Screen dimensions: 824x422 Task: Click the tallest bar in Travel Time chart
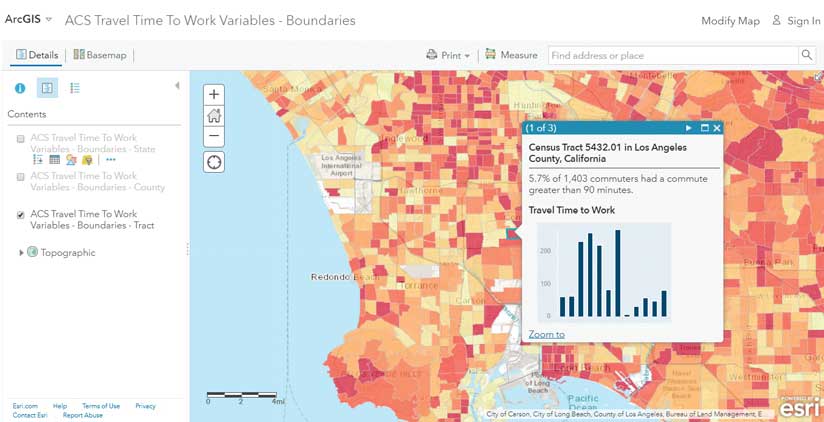pyautogui.click(x=618, y=273)
